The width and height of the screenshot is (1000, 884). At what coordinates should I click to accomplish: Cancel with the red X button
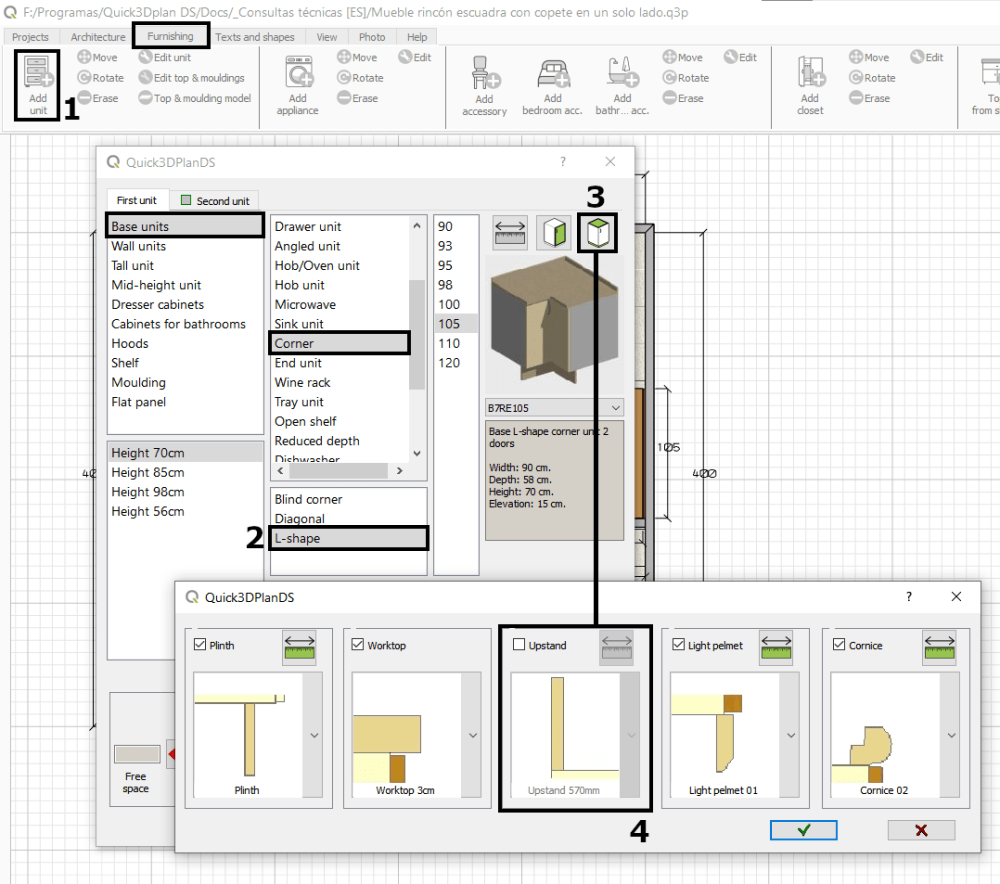click(x=921, y=830)
